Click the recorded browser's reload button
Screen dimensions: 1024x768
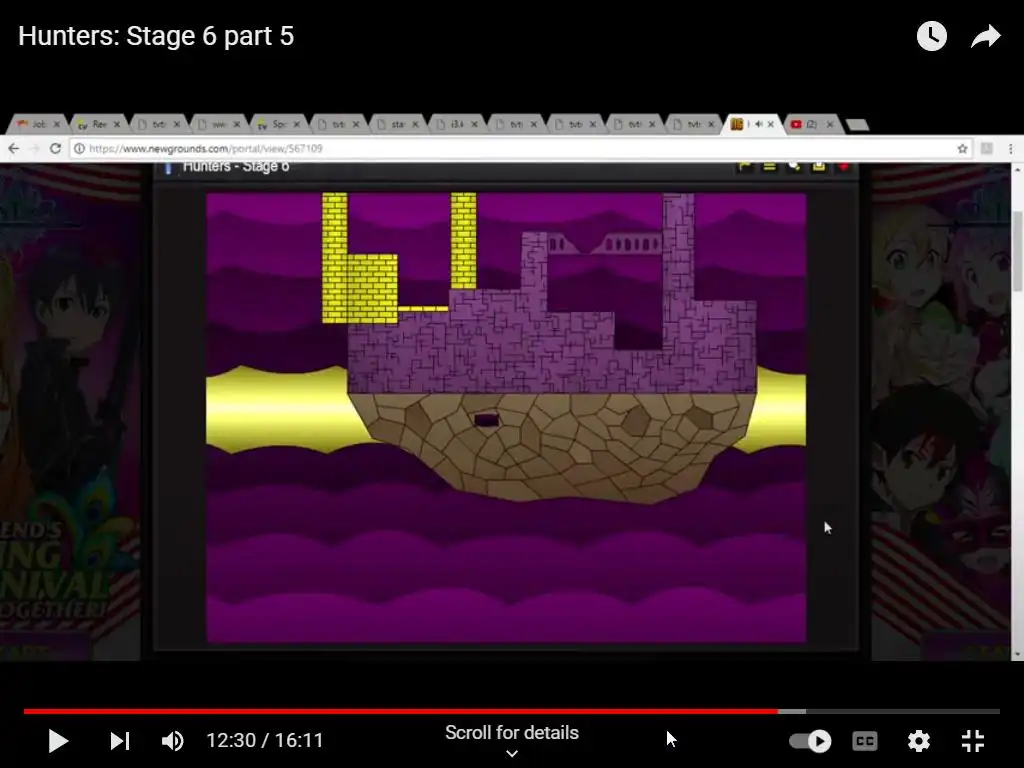[56, 149]
